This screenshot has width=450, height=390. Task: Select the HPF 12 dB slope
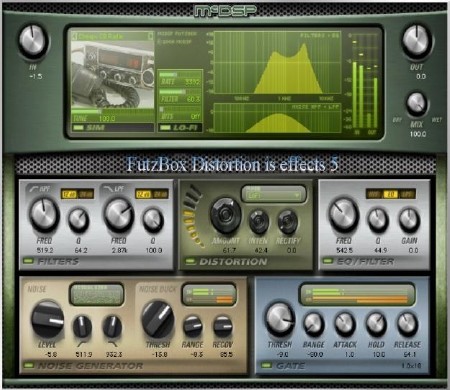69,194
